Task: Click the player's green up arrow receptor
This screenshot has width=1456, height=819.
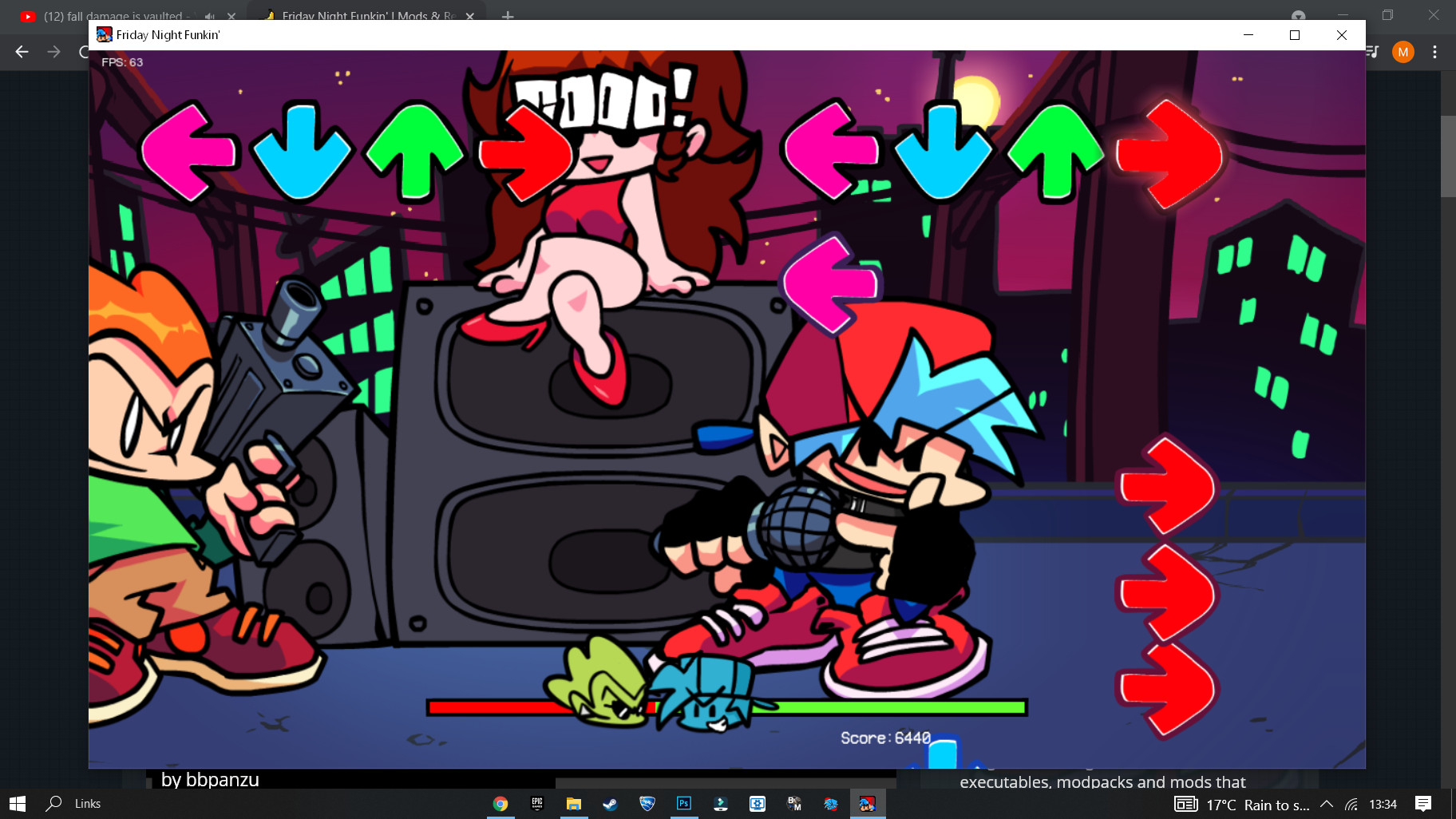Action: (1055, 150)
